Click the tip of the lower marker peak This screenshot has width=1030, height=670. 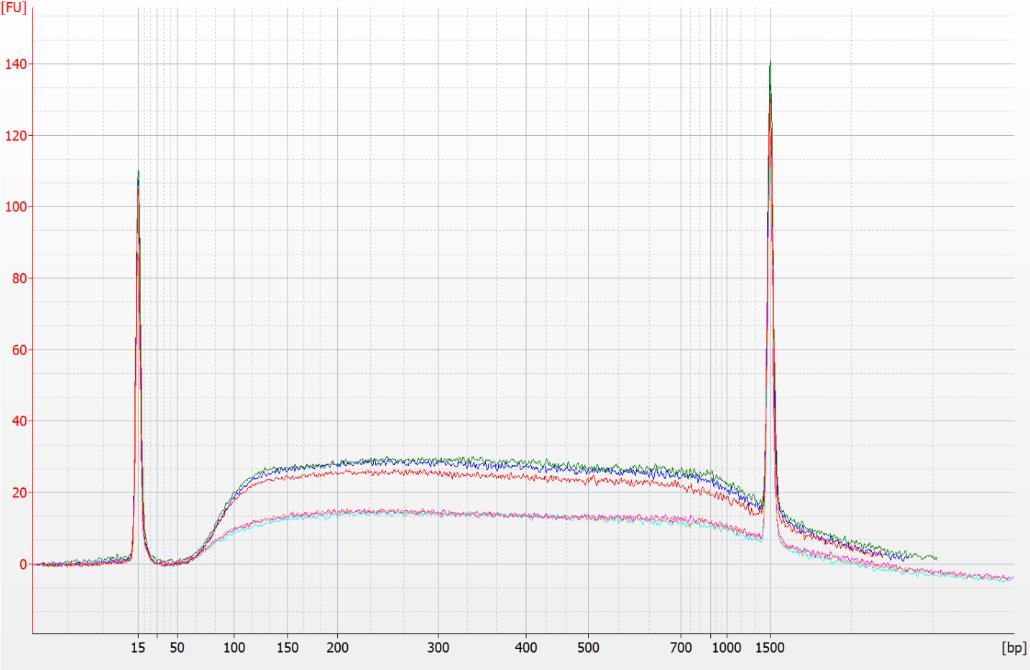point(138,172)
